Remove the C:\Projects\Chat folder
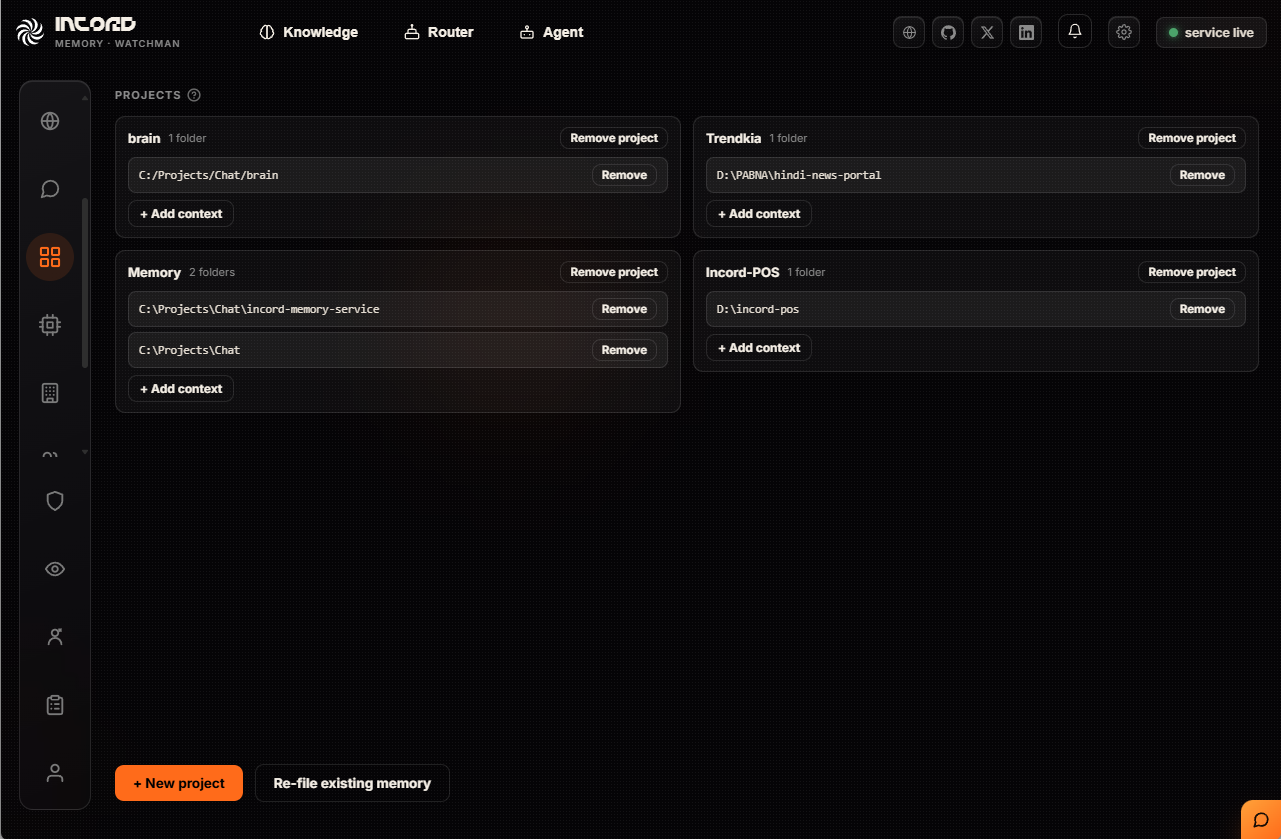Screen dimensions: 1281x839 point(624,350)
